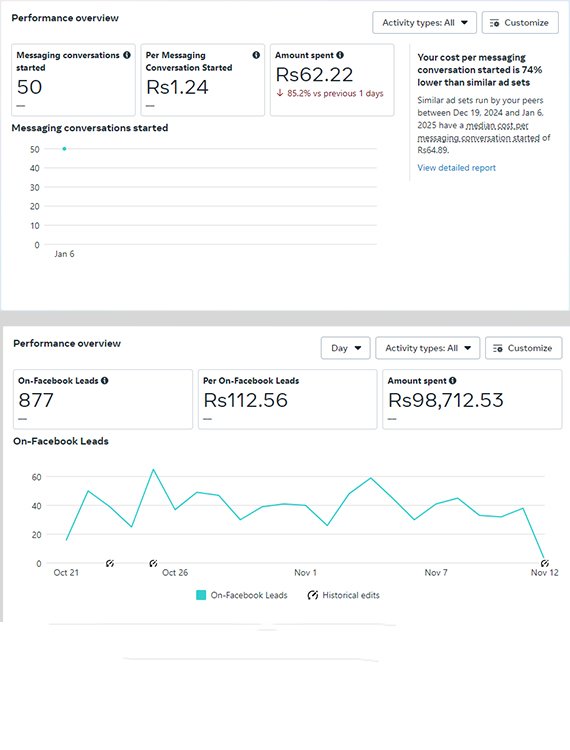This screenshot has width=570, height=750.
Task: Click the sliders icon in upper Customize button
Action: tap(494, 23)
